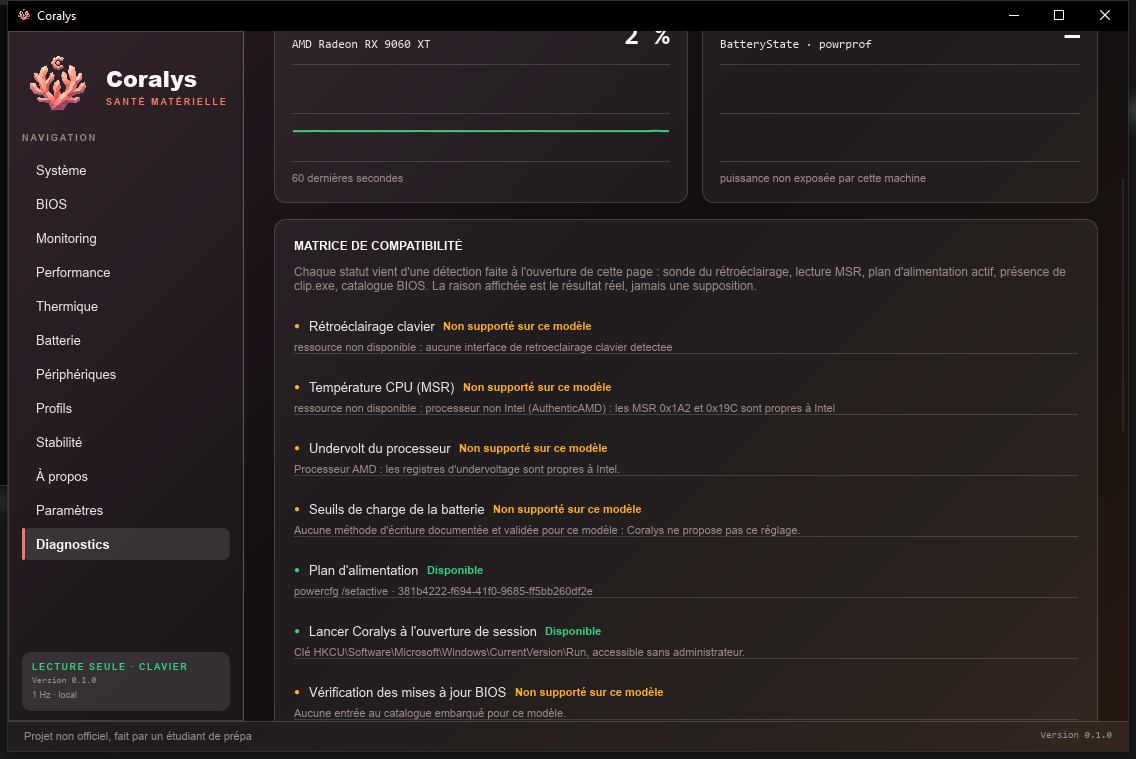Viewport: 1136px width, 759px height.
Task: Click the 60 dernières secondes caption
Action: 347,178
